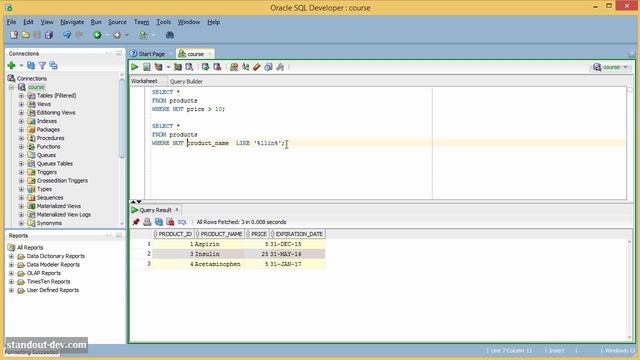
Task: Click the Connections tree vertical scrollbar
Action: point(122,118)
